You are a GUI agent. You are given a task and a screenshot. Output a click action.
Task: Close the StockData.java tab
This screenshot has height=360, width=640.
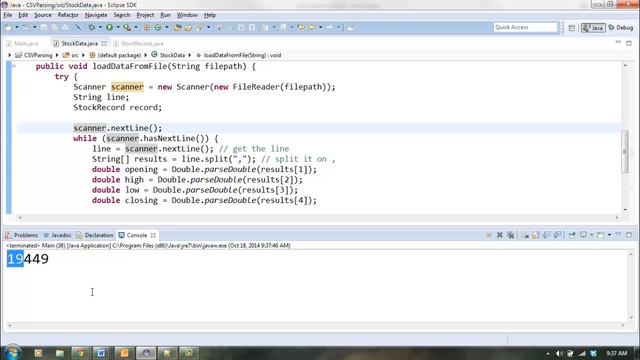click(104, 43)
